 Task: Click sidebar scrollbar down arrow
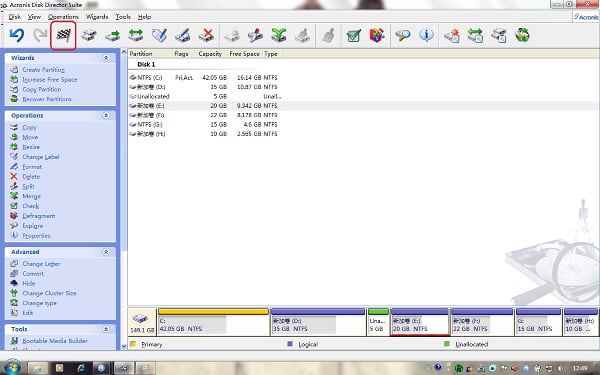pyautogui.click(x=124, y=346)
